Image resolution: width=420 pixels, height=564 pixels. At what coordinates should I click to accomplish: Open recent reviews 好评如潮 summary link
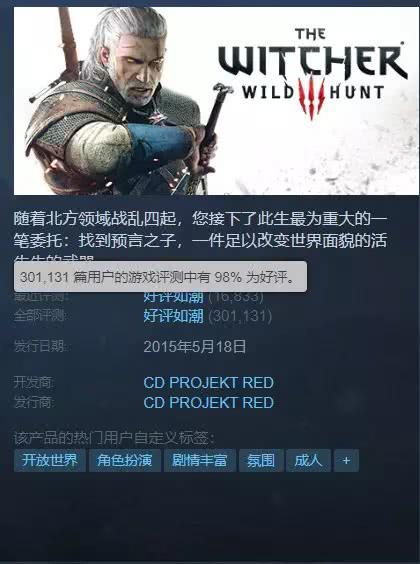pyautogui.click(x=173, y=297)
